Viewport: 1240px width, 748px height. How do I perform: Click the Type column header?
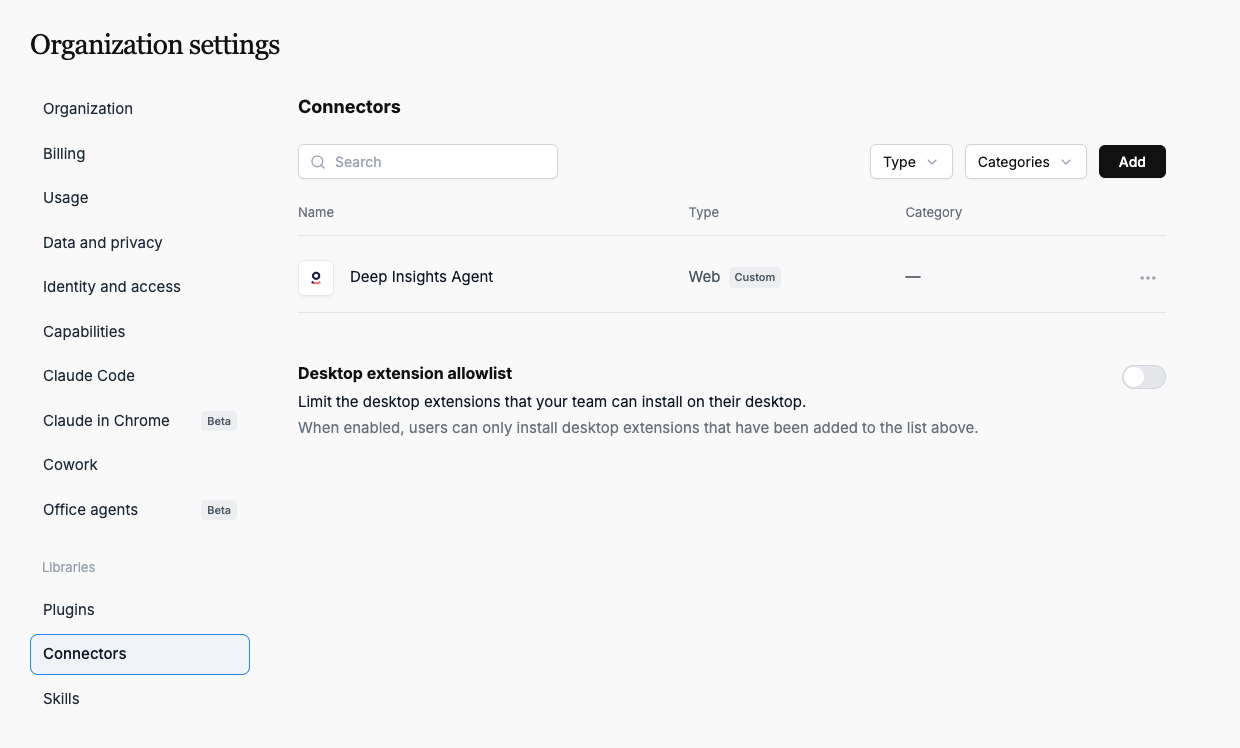(704, 212)
